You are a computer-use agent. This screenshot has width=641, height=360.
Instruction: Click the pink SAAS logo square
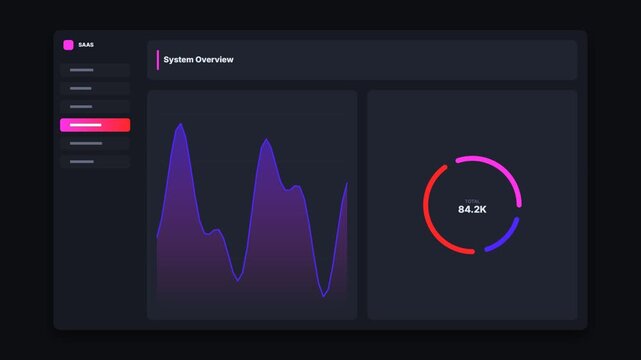(68, 45)
